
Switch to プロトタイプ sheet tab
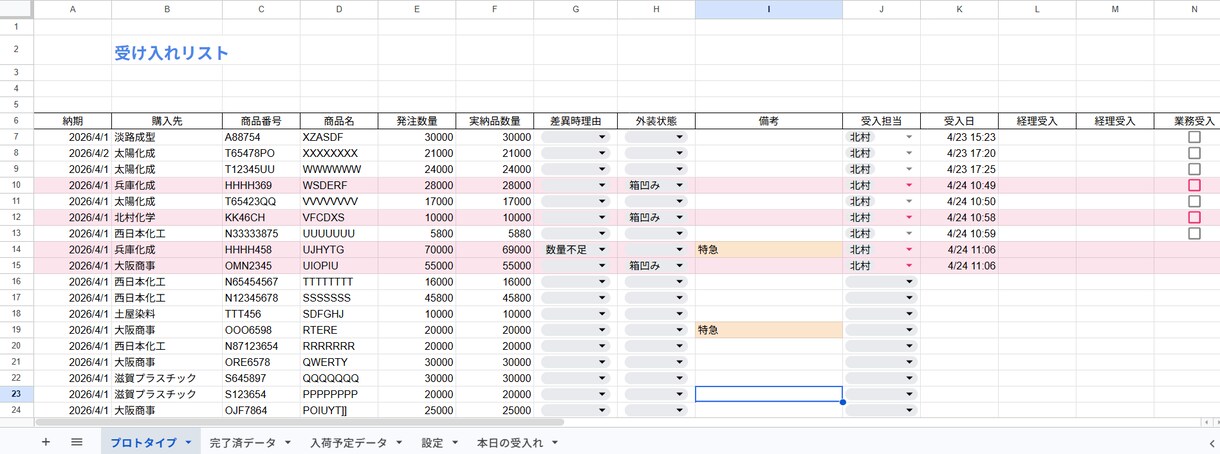(x=143, y=442)
